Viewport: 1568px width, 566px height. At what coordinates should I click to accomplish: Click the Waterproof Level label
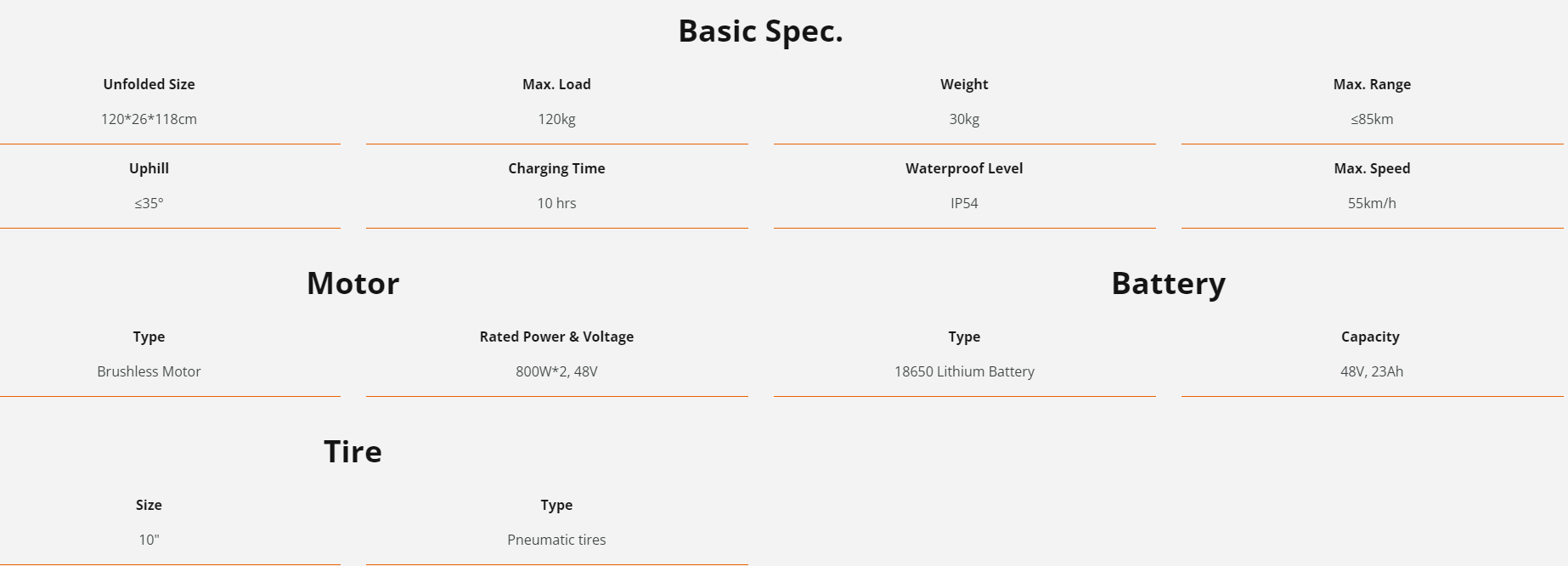[964, 168]
